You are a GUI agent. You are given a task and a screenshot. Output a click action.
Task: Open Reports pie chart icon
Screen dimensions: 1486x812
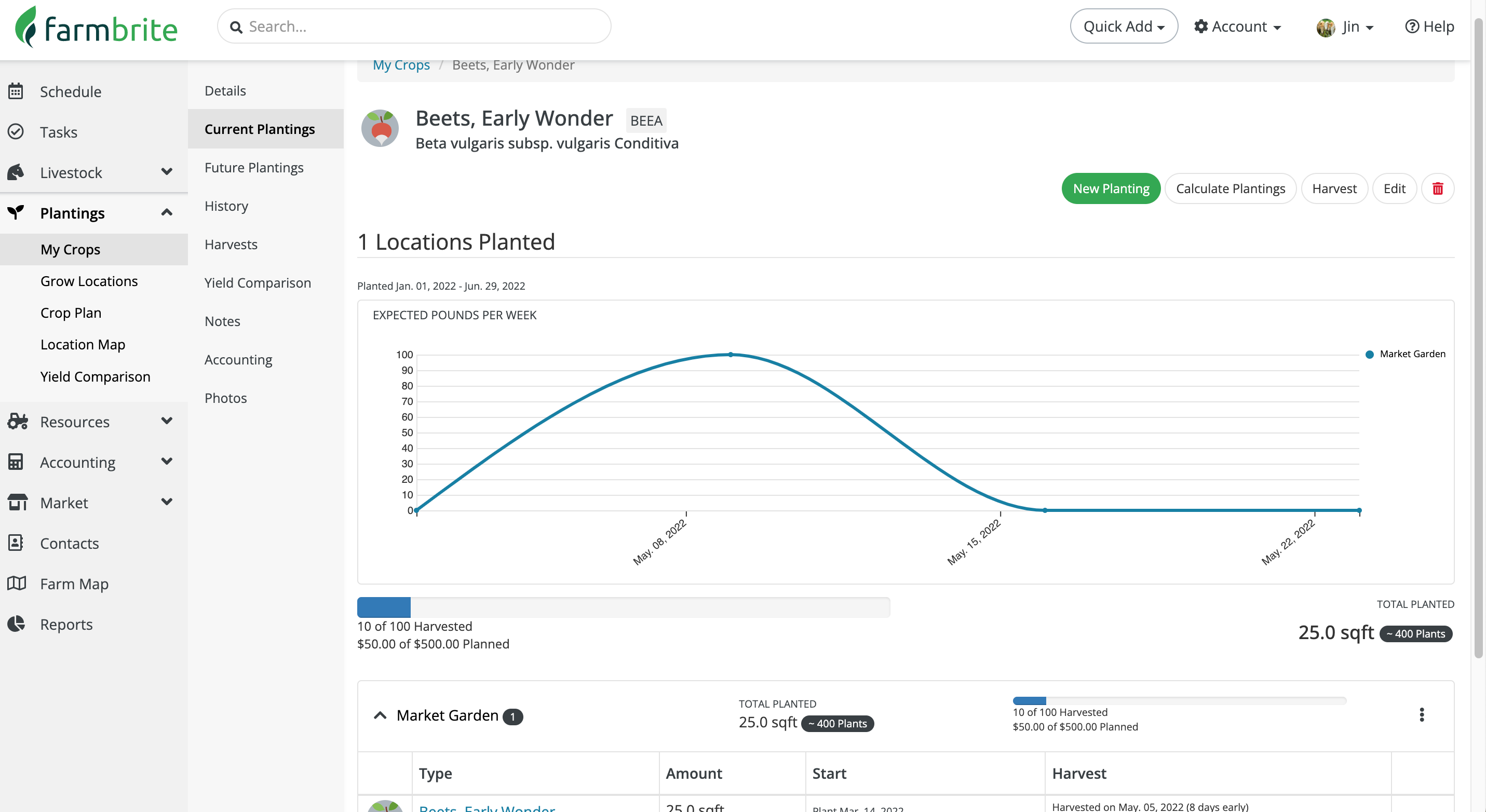(16, 624)
